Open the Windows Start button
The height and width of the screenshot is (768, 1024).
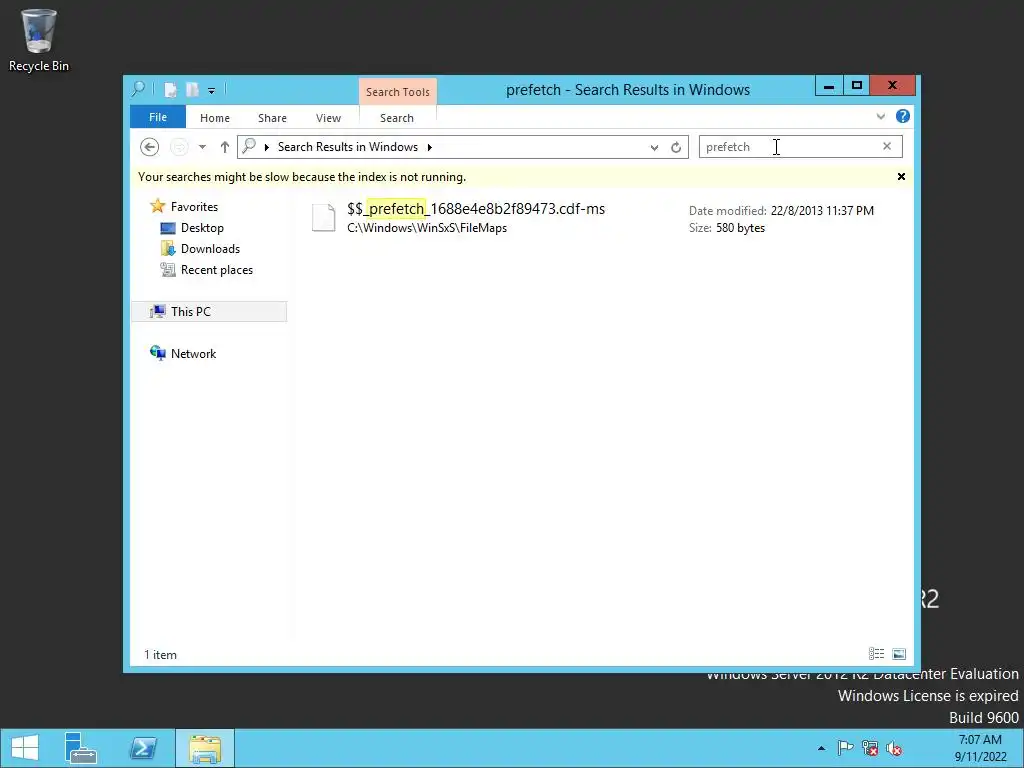click(25, 748)
